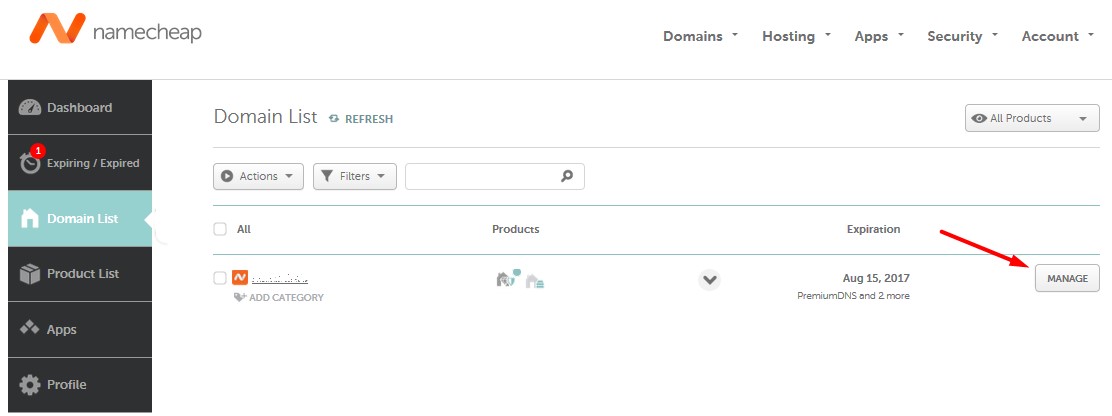Click the 'Aug 15, 2017' expiration date

(876, 278)
